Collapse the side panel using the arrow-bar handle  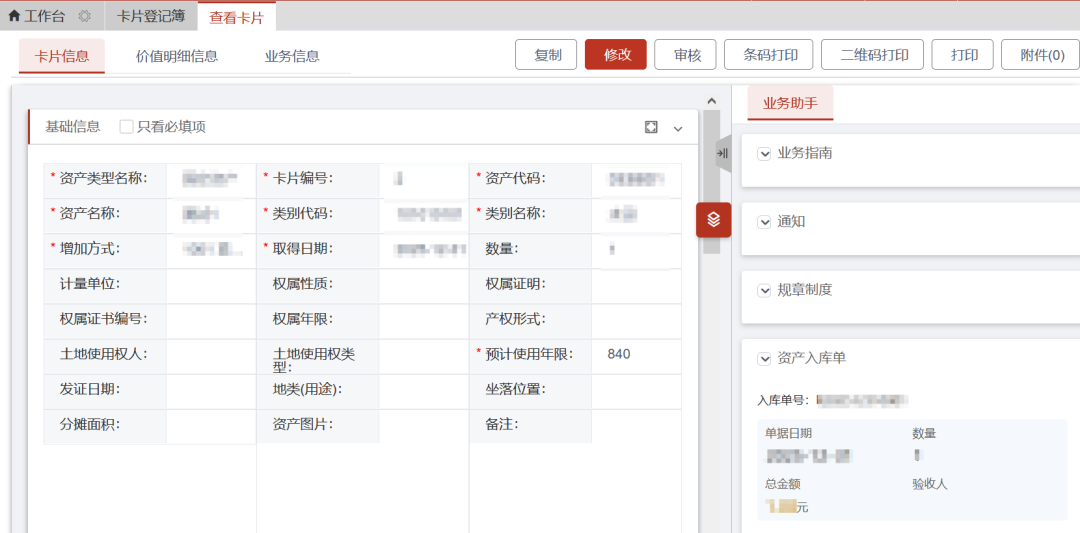click(723, 154)
